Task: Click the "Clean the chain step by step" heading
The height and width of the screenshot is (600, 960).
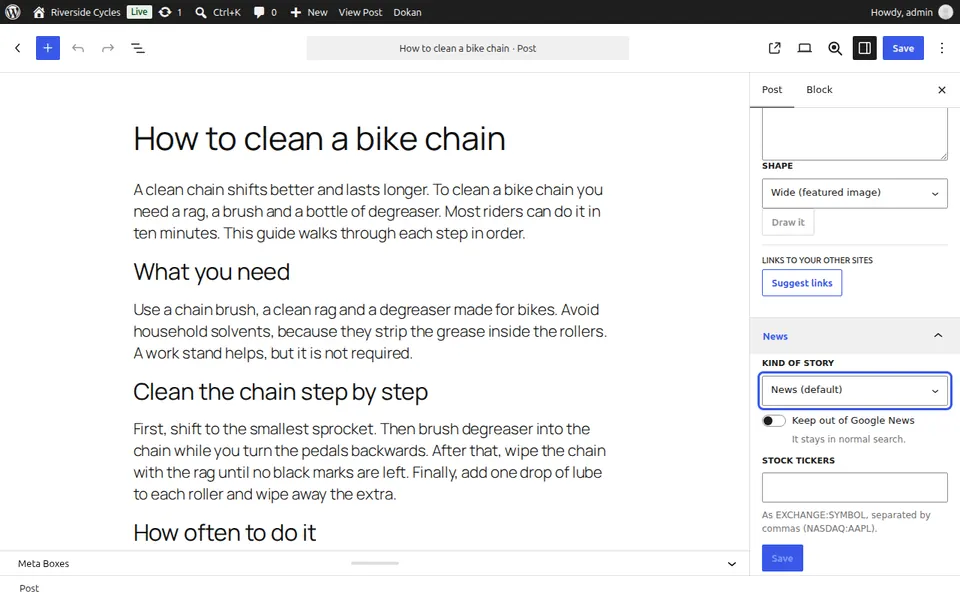Action: click(x=280, y=392)
